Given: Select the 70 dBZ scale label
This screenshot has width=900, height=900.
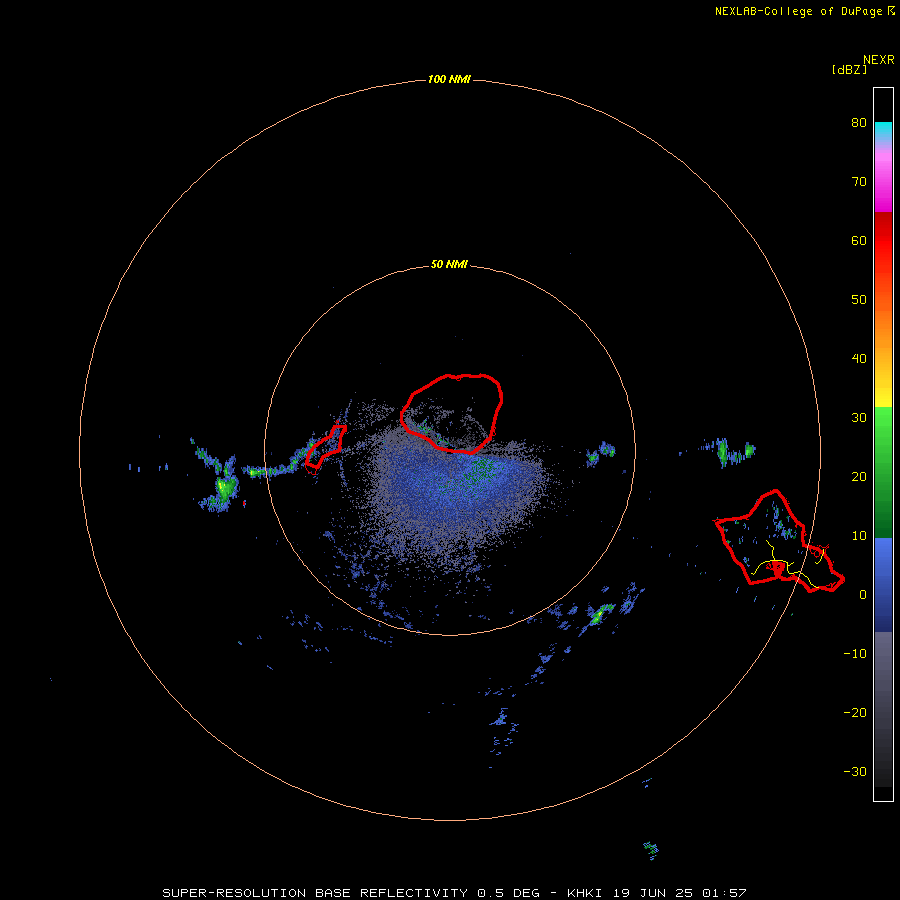Looking at the screenshot, I should click(859, 182).
